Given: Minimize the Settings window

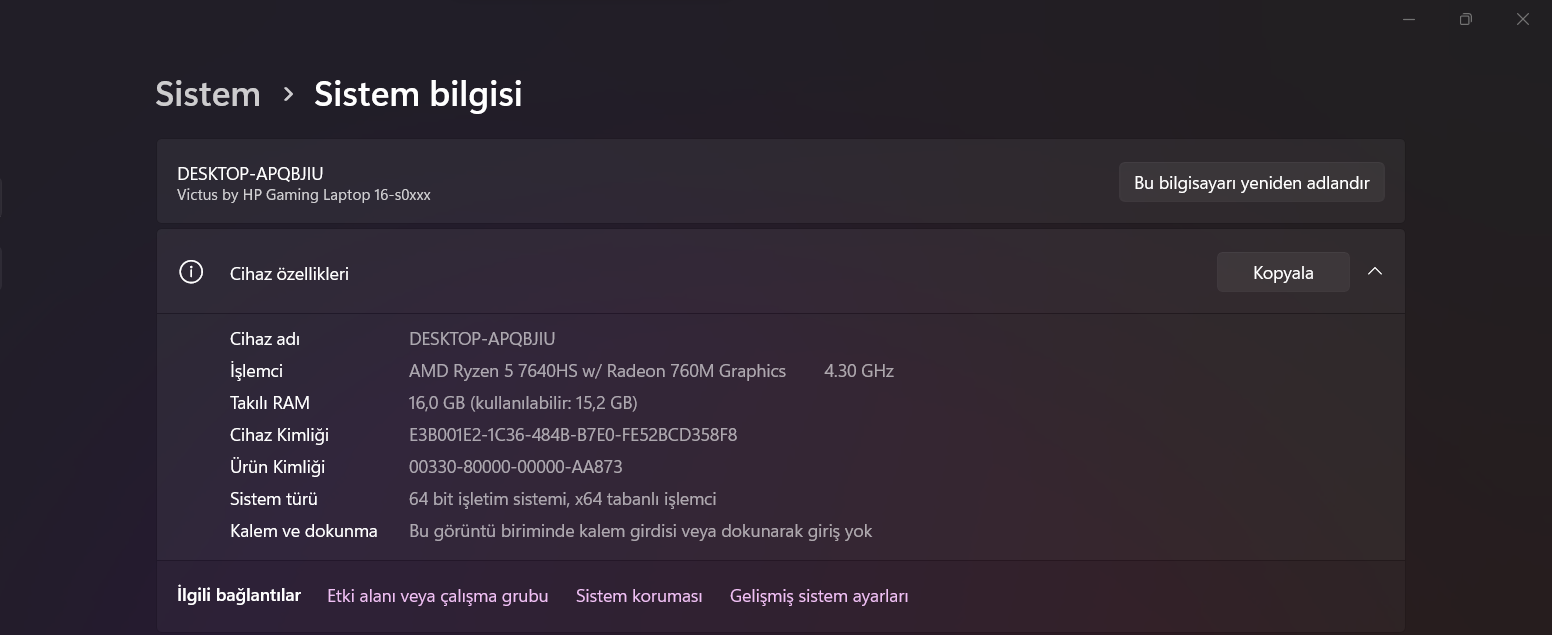Looking at the screenshot, I should [x=1409, y=19].
